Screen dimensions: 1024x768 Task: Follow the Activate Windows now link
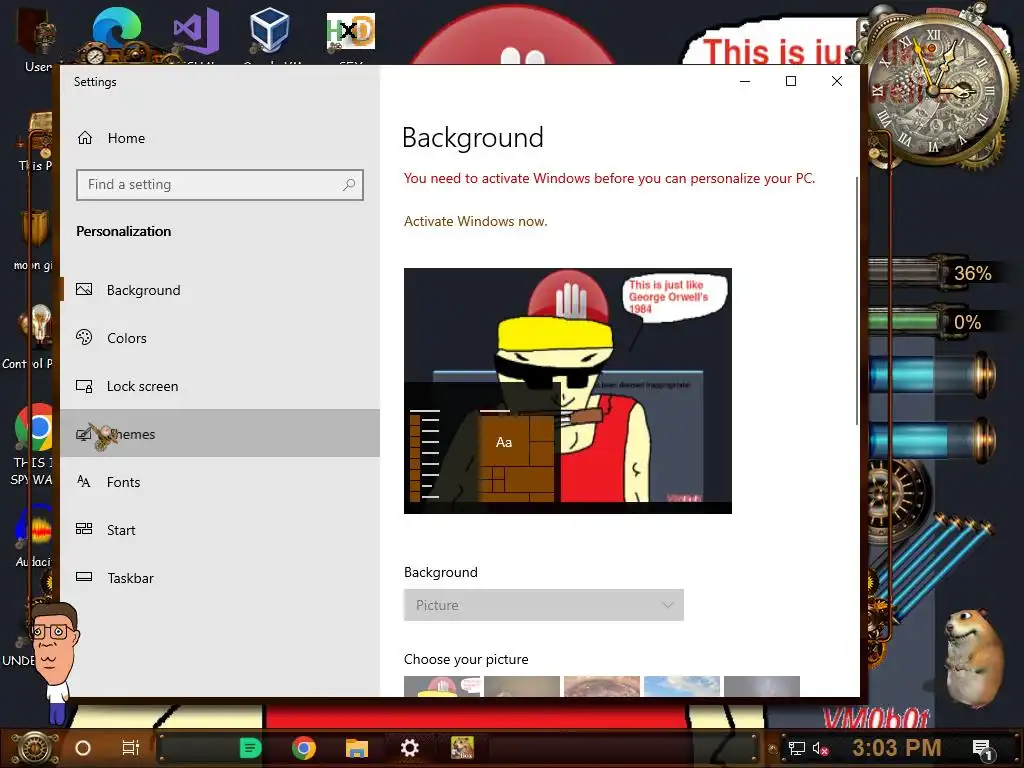pyautogui.click(x=475, y=221)
